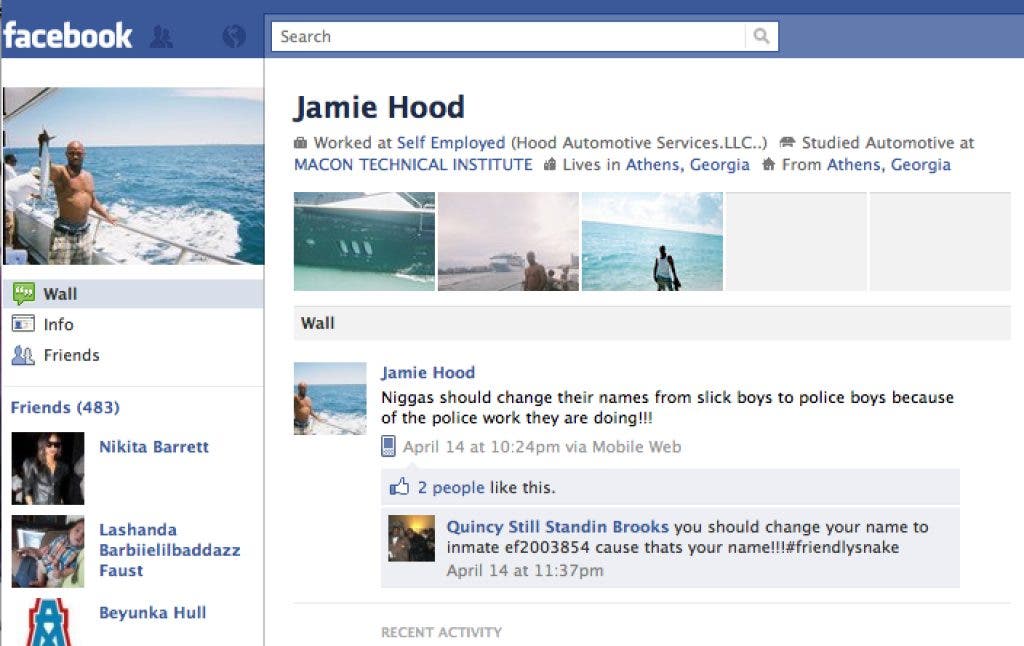Click the thumbs-up like icon
1024x646 pixels.
click(400, 487)
